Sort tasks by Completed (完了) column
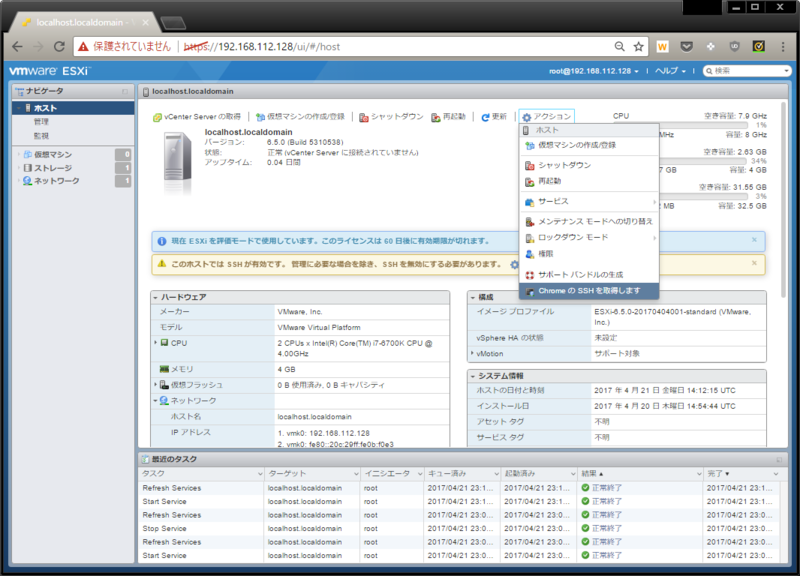The image size is (800, 576). pyautogui.click(x=742, y=473)
